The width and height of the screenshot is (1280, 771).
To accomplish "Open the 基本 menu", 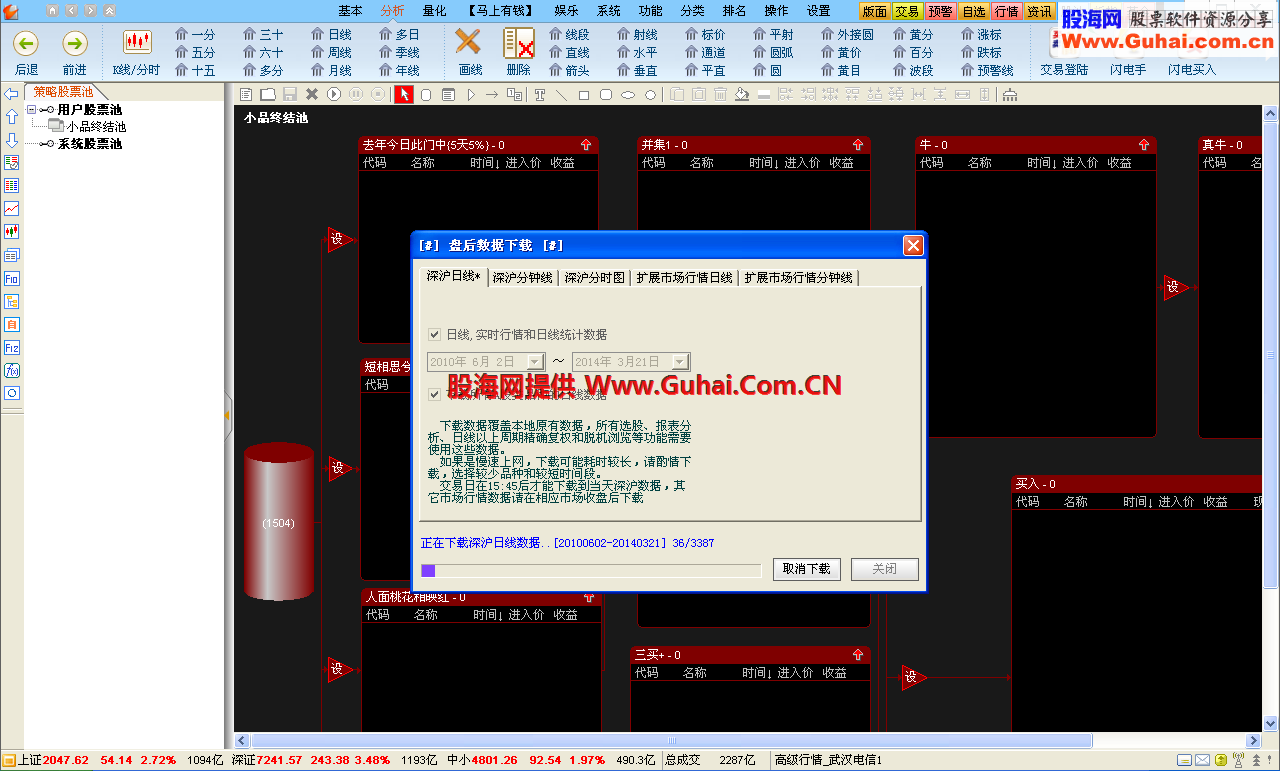I will [x=351, y=11].
